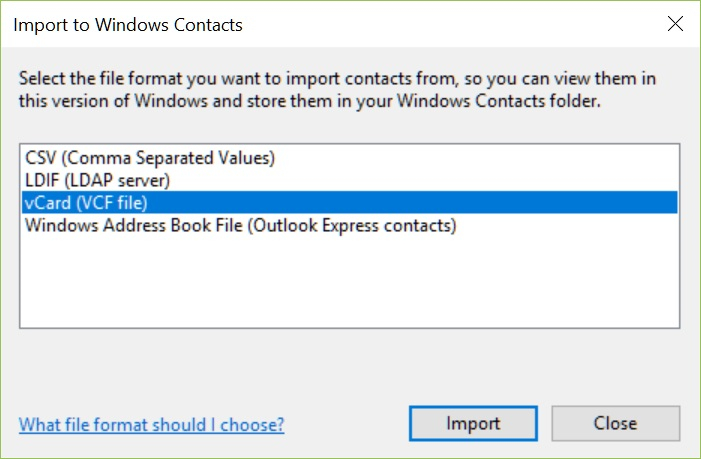701x459 pixels.
Task: Pick Windows Address Book File option
Action: tap(240, 226)
